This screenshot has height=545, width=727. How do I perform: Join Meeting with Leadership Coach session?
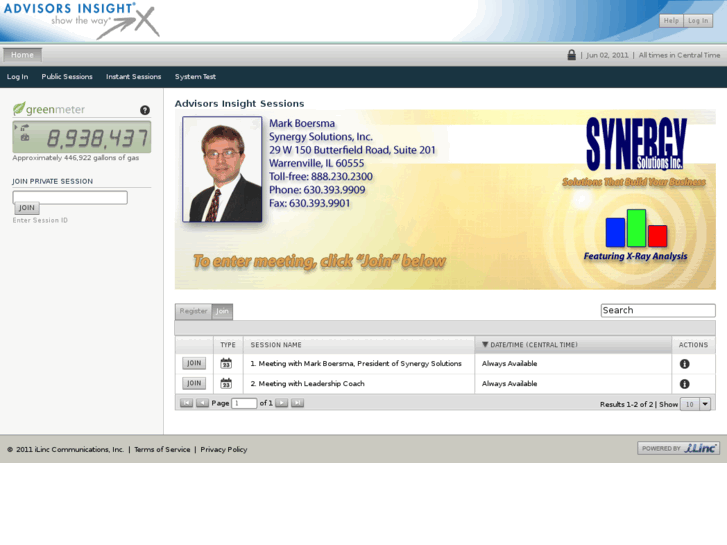pos(194,383)
